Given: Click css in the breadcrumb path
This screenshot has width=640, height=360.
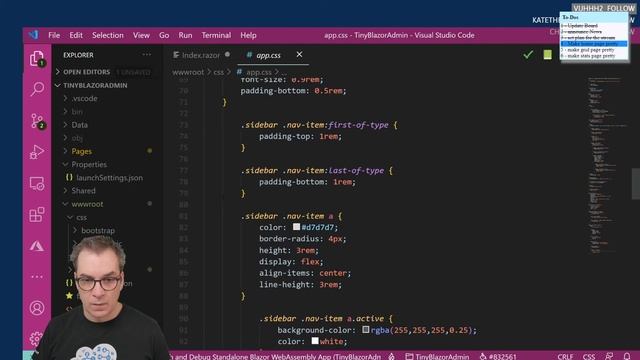Looking at the screenshot, I should point(219,72).
